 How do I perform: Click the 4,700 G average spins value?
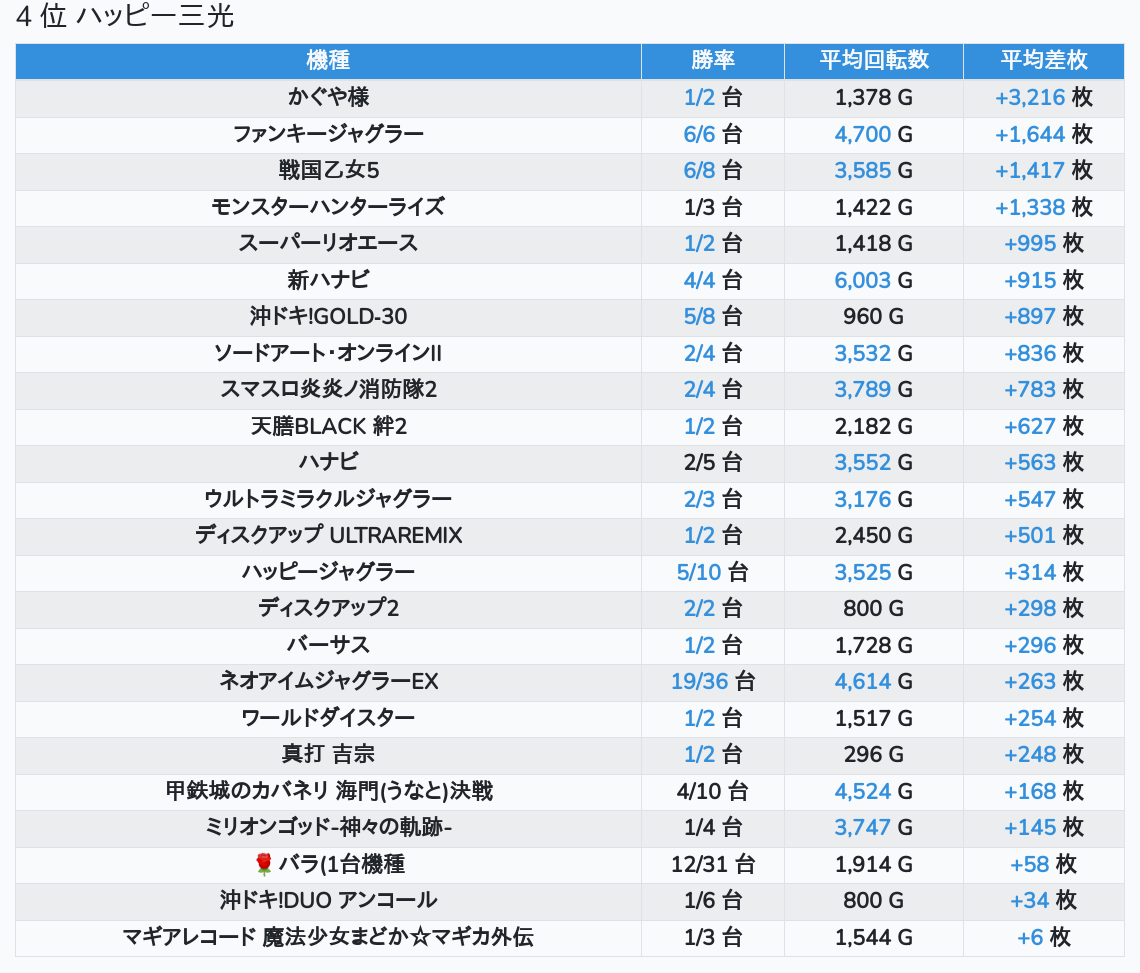874,135
